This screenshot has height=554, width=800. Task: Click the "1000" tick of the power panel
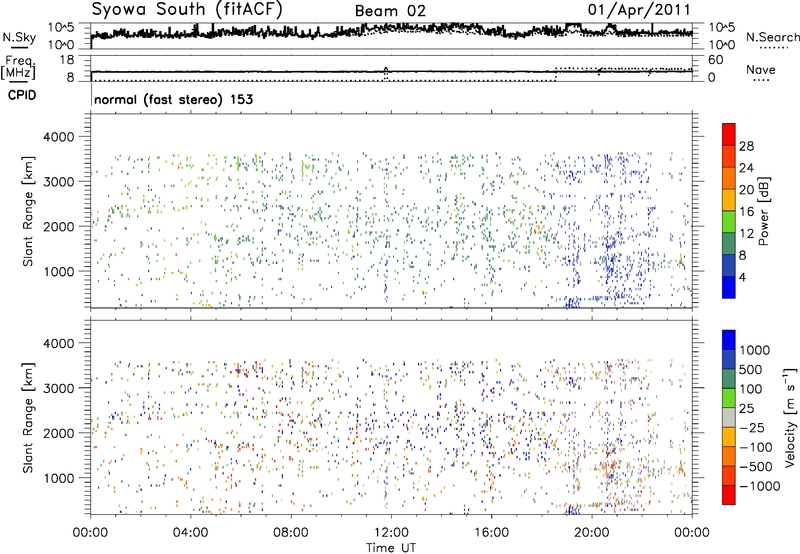(x=59, y=271)
